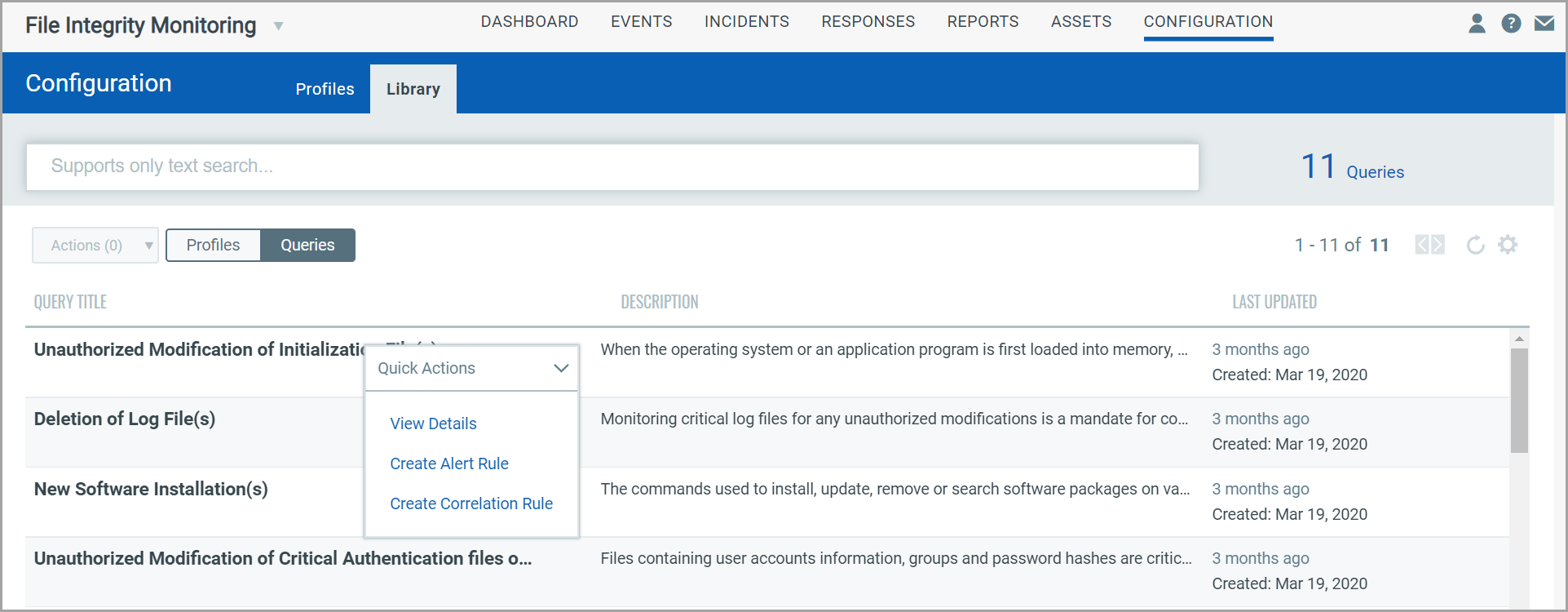Focus the text search field
Screen dimensions: 1568x612
612,167
